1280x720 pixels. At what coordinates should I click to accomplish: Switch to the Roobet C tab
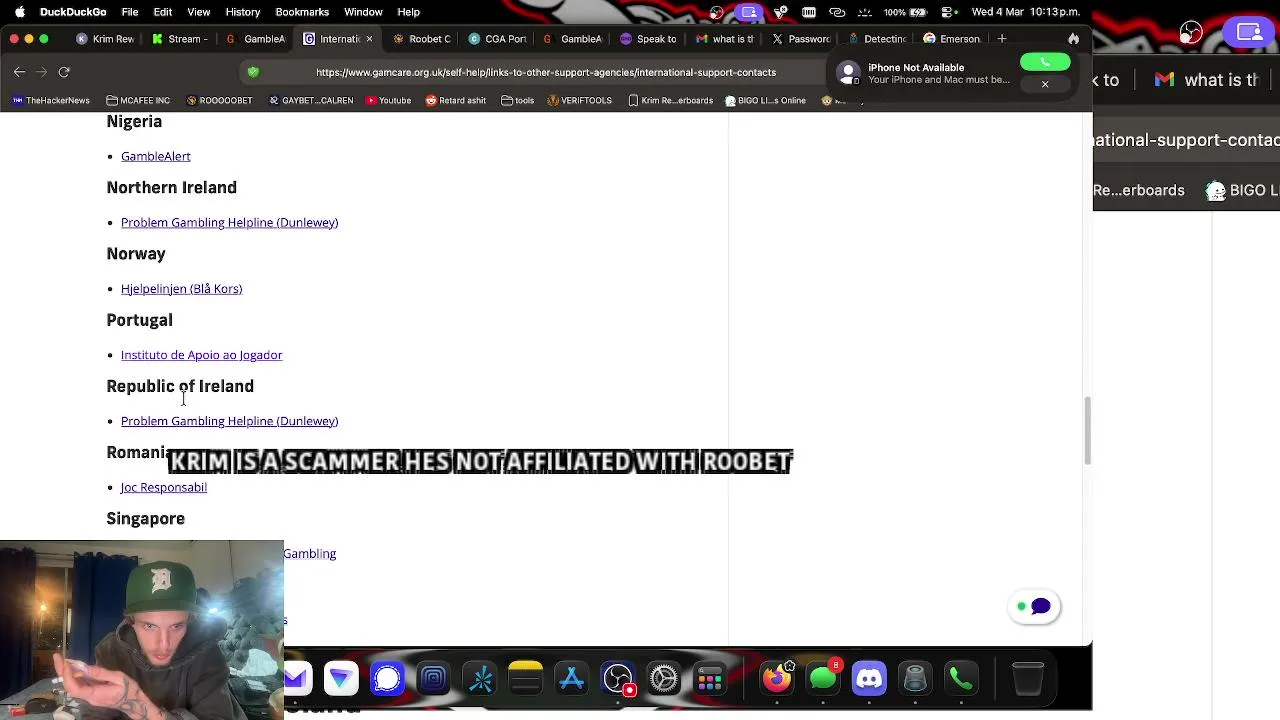pyautogui.click(x=423, y=39)
